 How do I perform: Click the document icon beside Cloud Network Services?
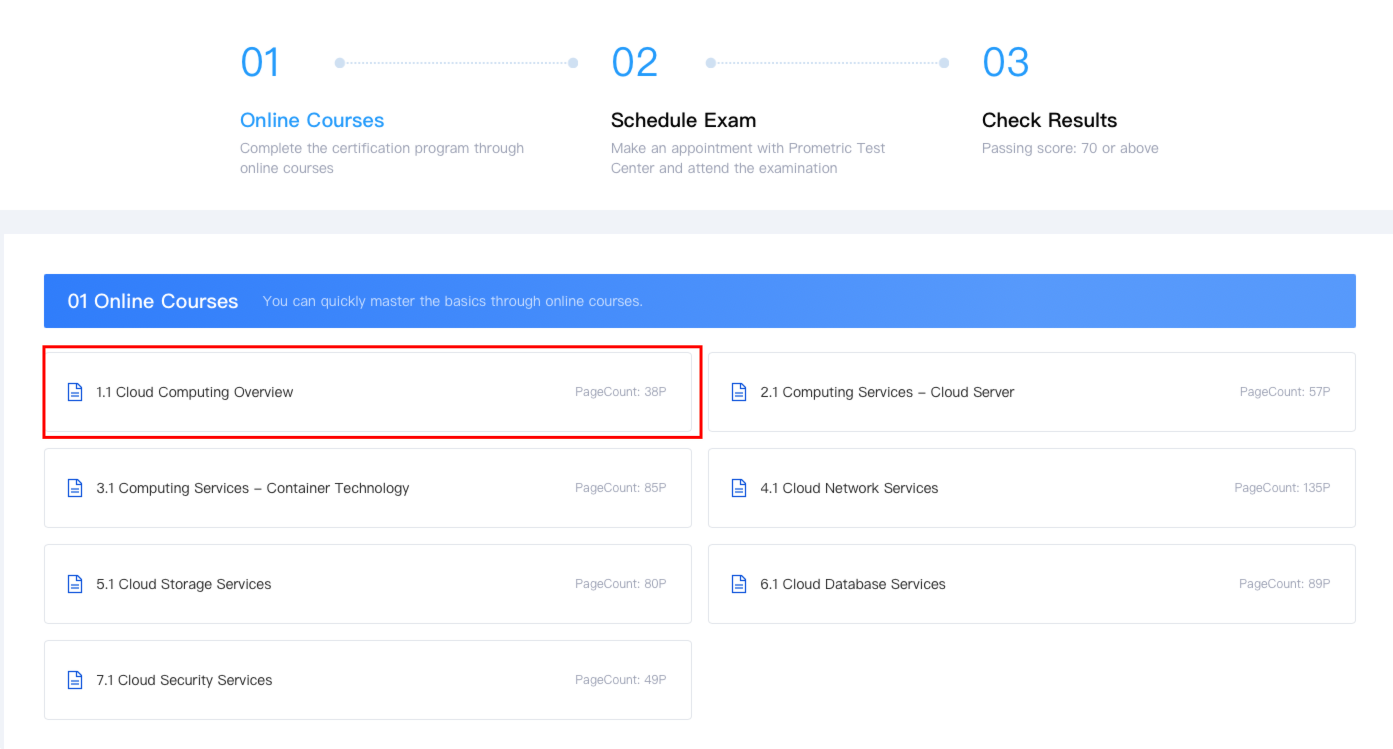pos(739,488)
